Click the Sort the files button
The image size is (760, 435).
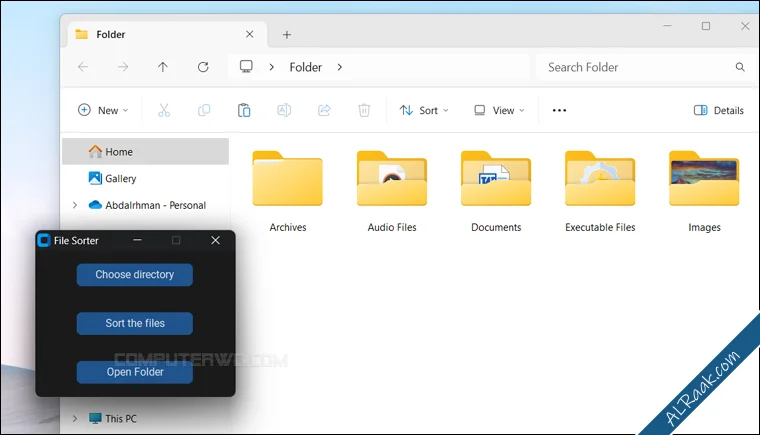coord(135,323)
